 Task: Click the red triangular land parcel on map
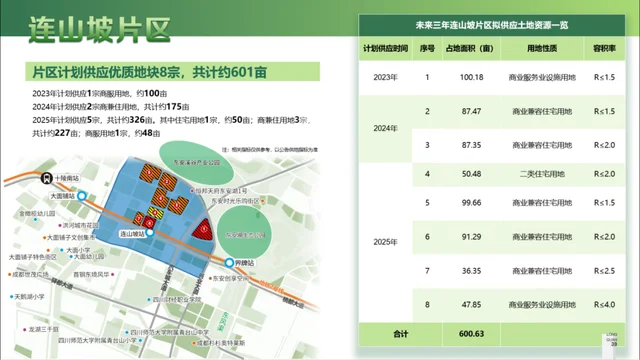coord(203,229)
